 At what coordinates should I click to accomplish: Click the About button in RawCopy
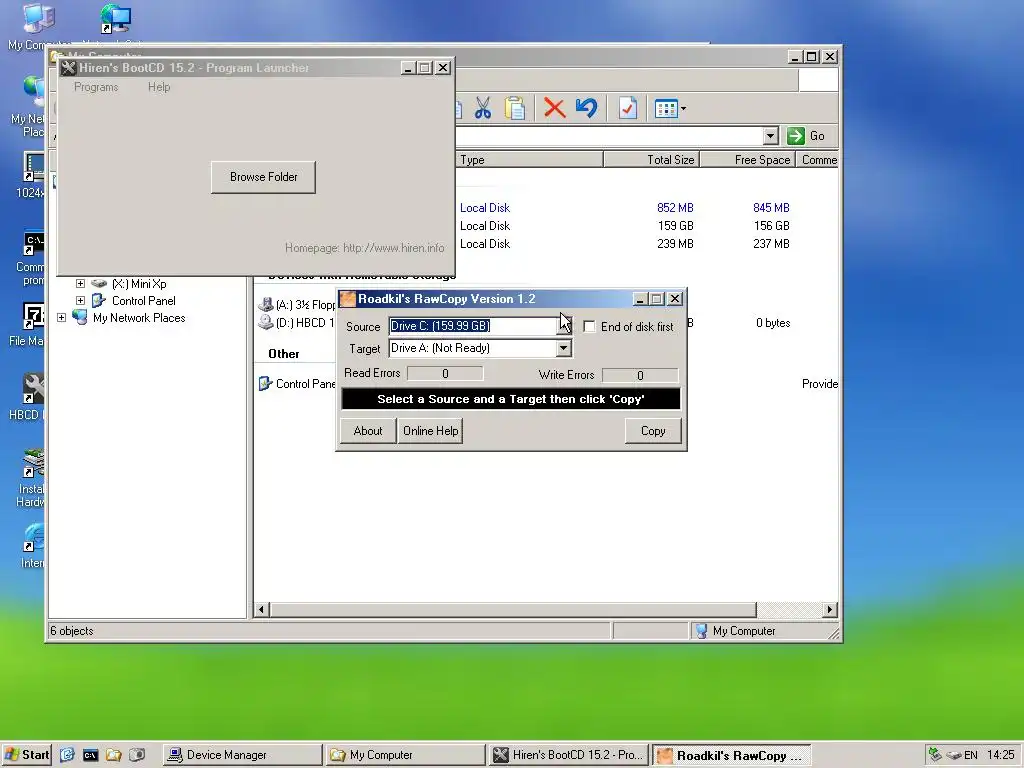[x=368, y=431]
